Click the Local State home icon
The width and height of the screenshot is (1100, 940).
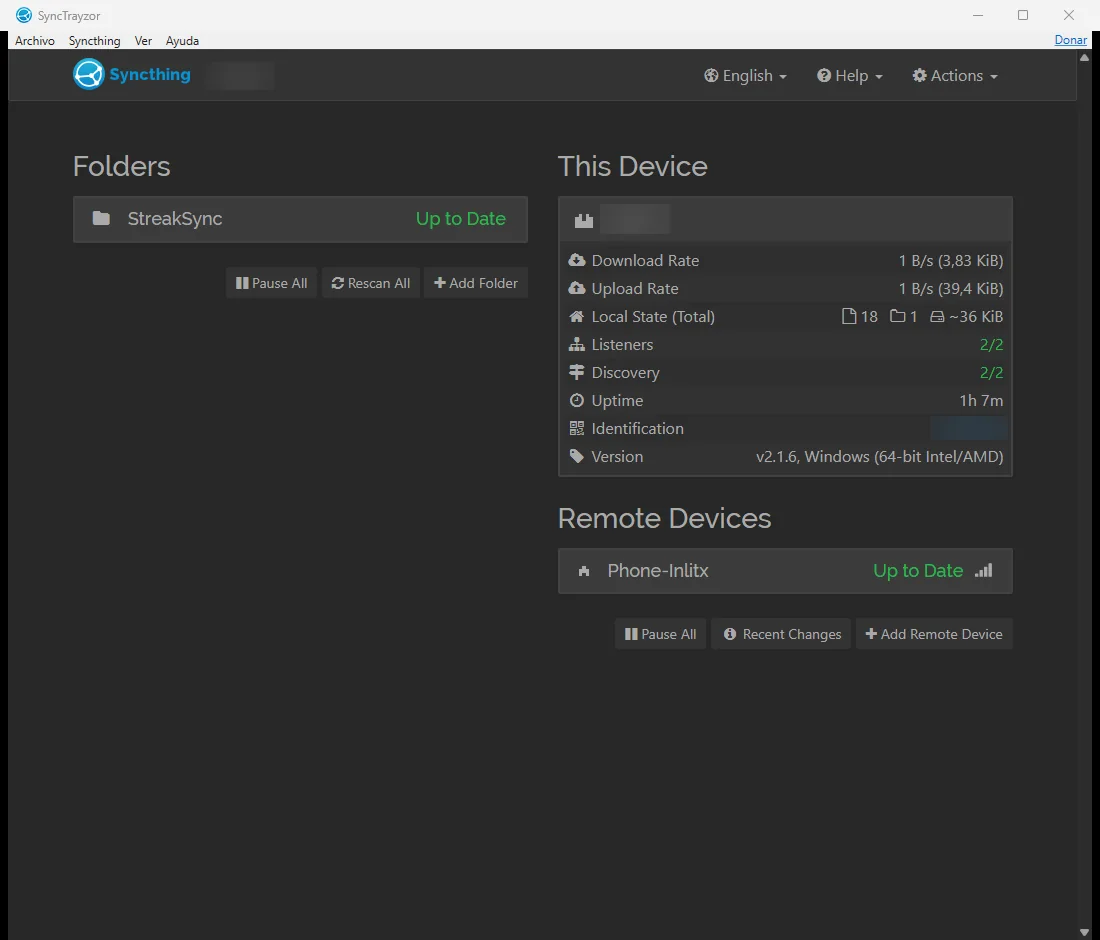577,316
